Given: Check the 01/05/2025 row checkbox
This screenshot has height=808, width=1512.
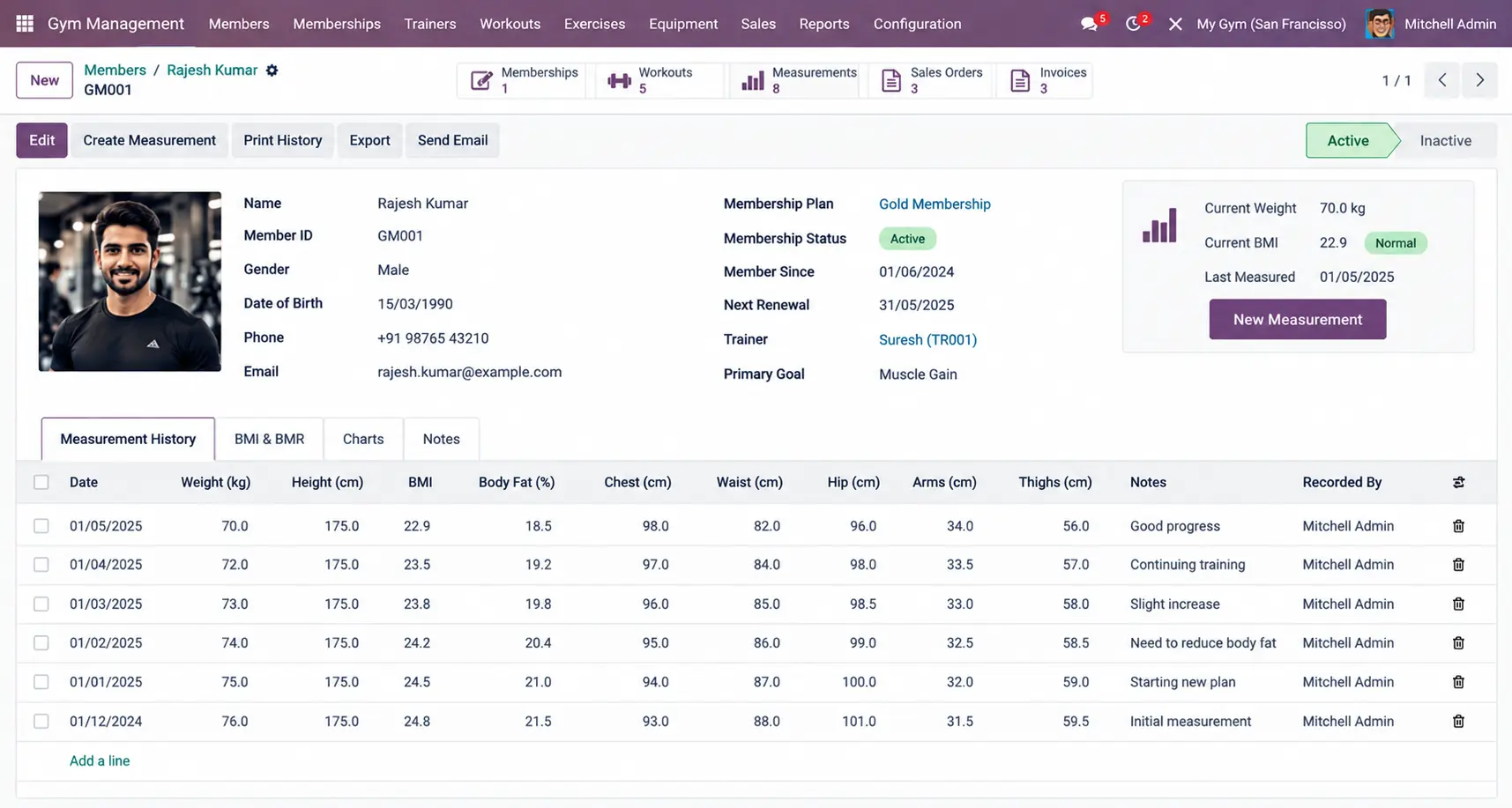Looking at the screenshot, I should 41,526.
